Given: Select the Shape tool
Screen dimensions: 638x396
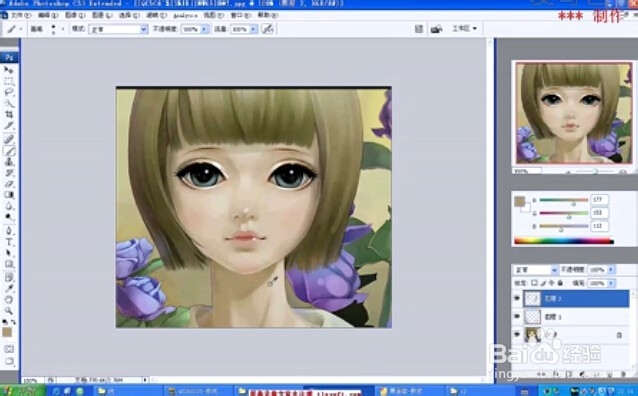Looking at the screenshot, I should 9,264.
